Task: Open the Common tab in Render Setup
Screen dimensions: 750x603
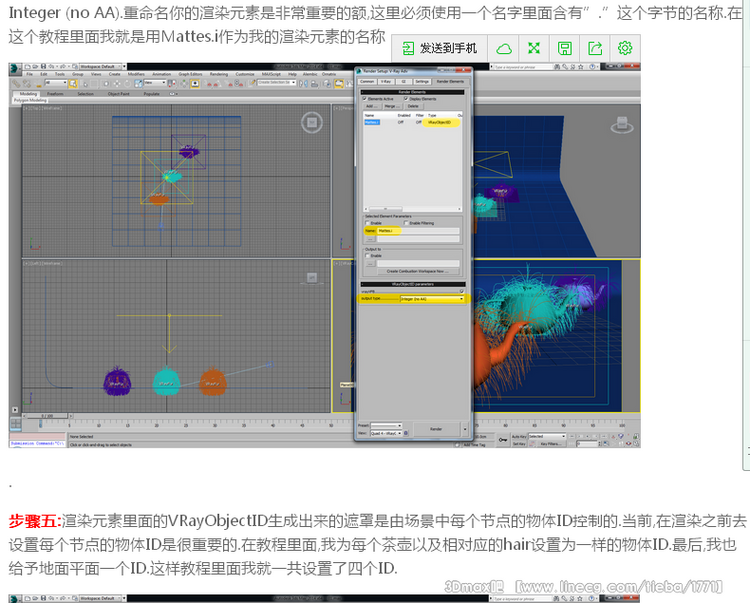Action: 367,82
